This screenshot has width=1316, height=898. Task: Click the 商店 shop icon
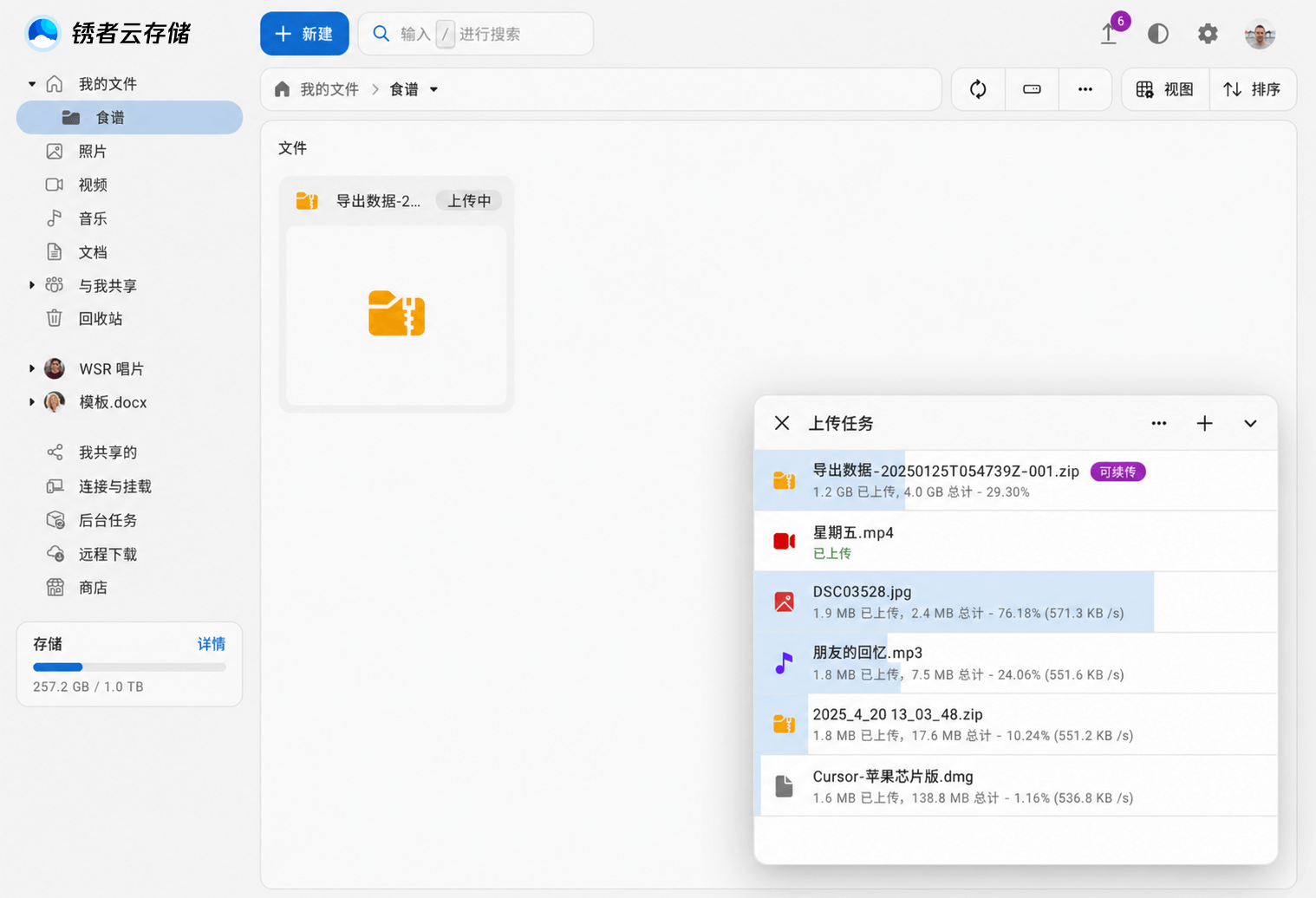[x=55, y=588]
